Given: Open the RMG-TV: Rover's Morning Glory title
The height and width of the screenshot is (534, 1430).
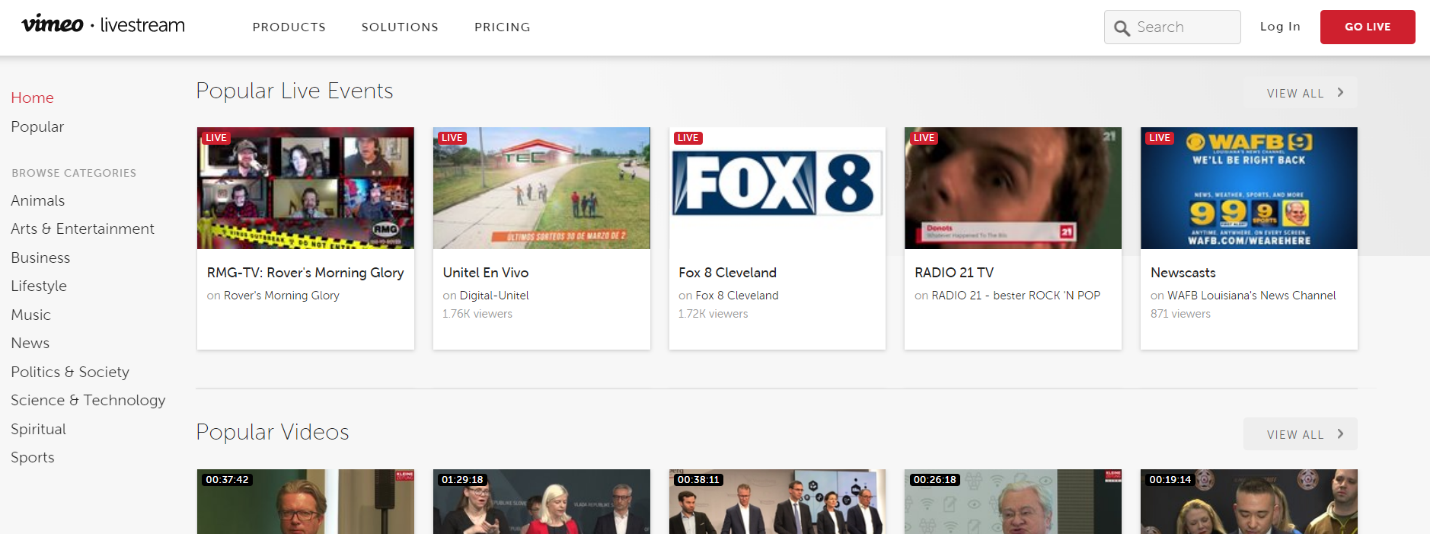Looking at the screenshot, I should 305,273.
